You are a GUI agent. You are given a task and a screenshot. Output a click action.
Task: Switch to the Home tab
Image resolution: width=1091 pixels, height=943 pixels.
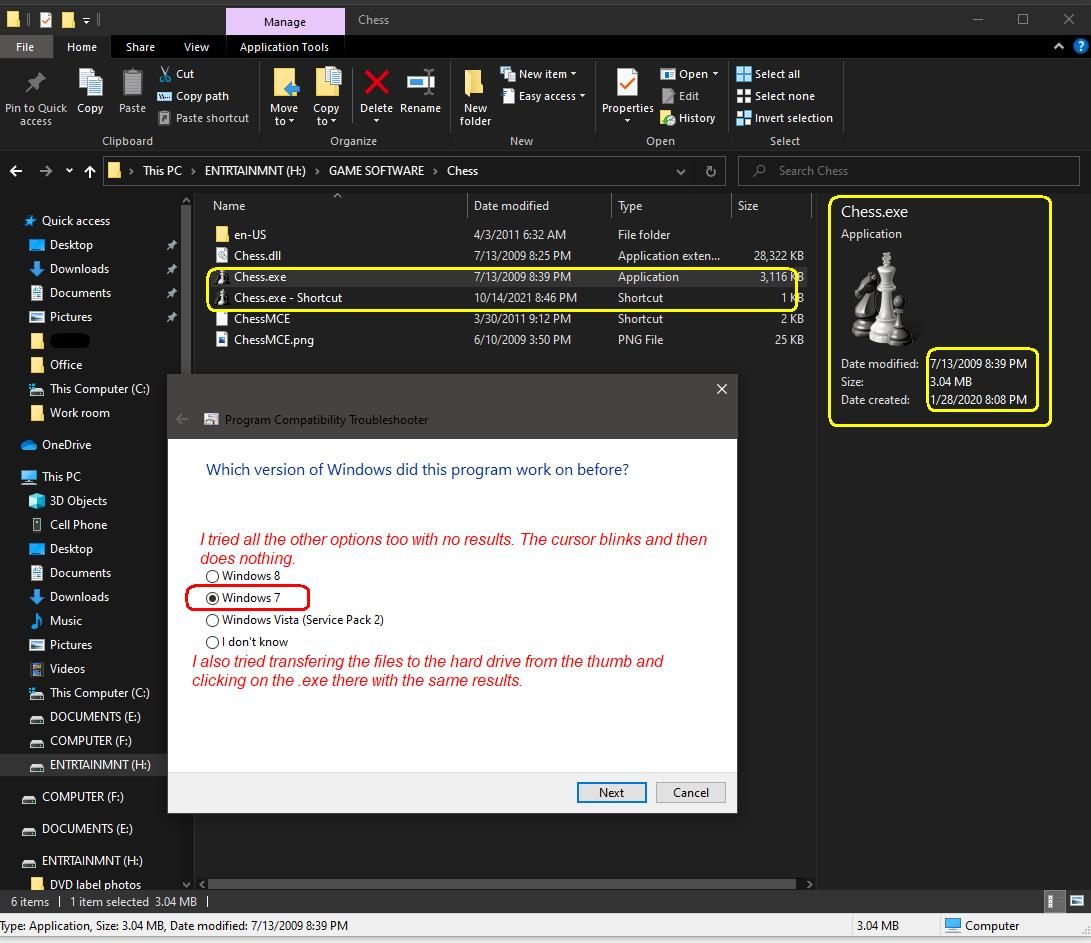coord(82,47)
